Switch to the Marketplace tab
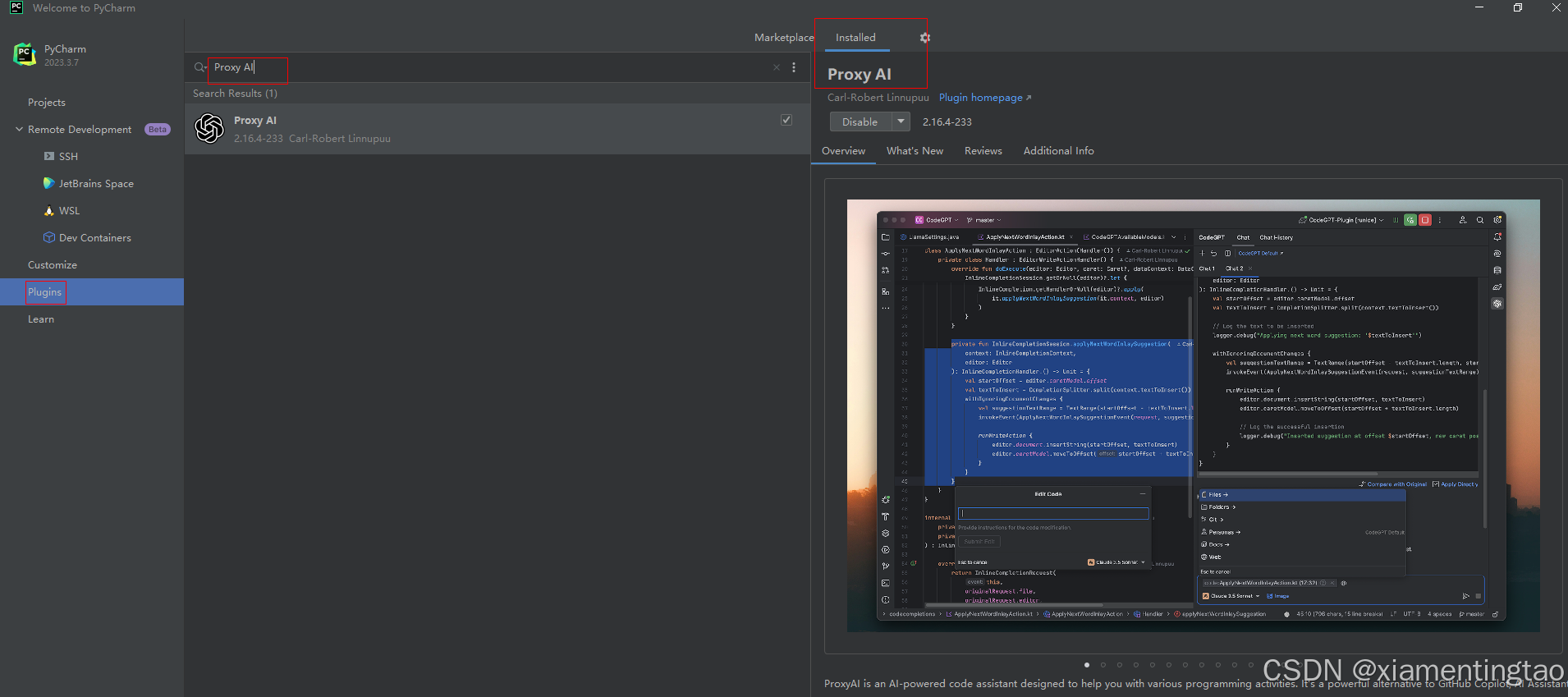 (x=784, y=38)
